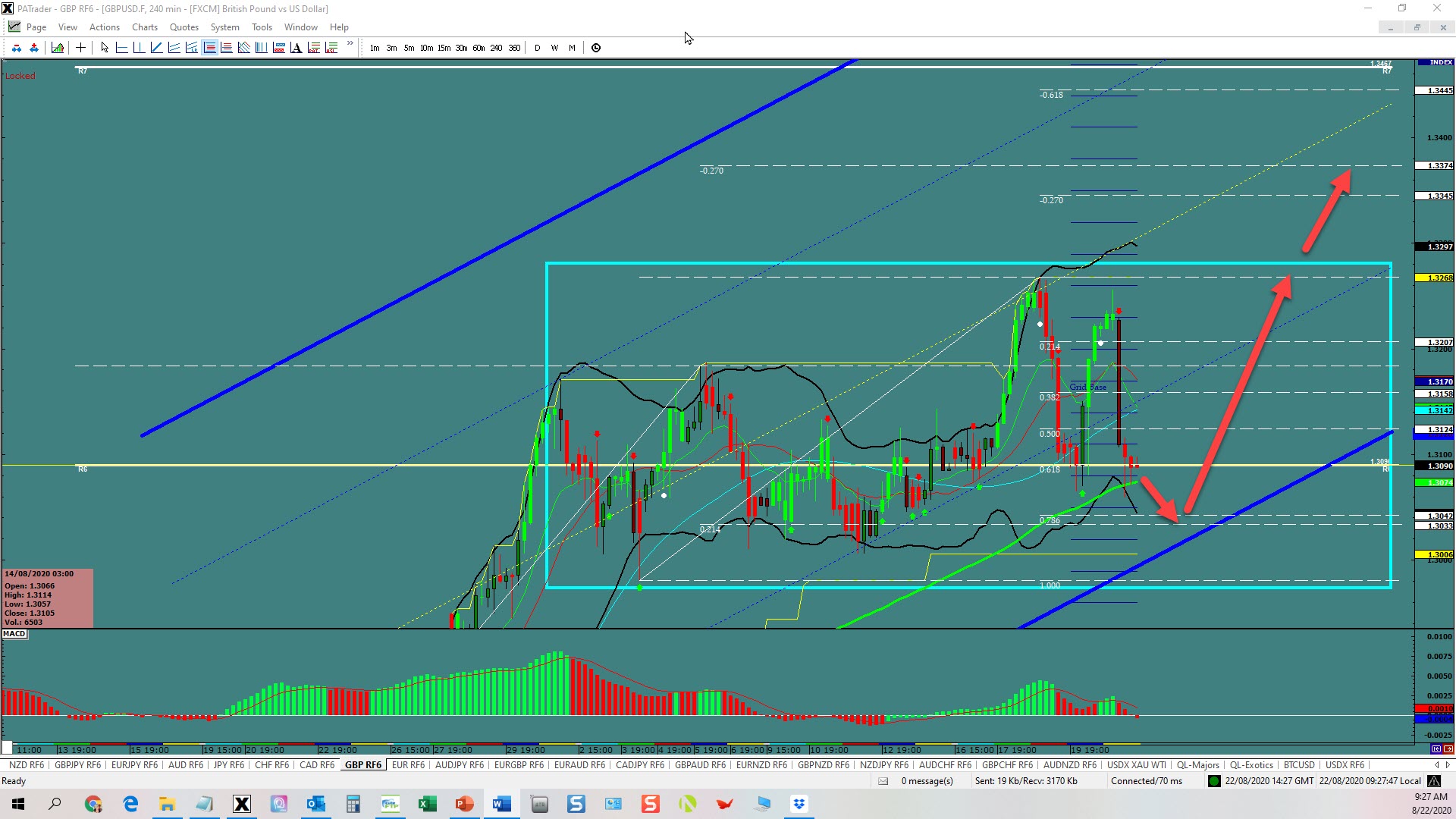Switch chart to 60m timeframe
This screenshot has width=1456, height=819.
[479, 48]
